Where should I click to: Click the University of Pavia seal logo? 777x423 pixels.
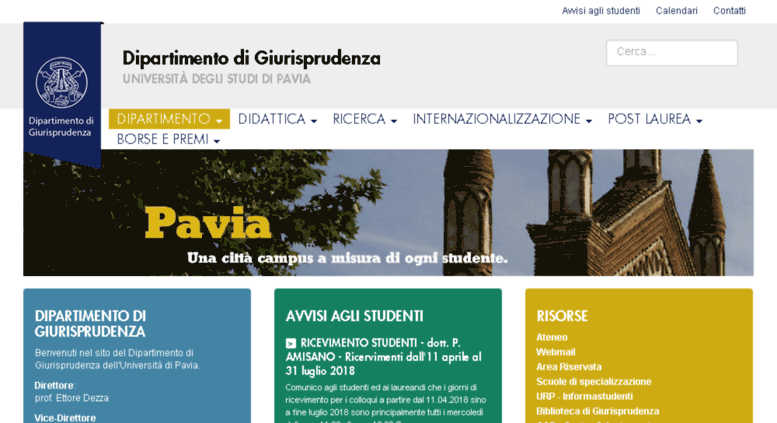(x=61, y=83)
